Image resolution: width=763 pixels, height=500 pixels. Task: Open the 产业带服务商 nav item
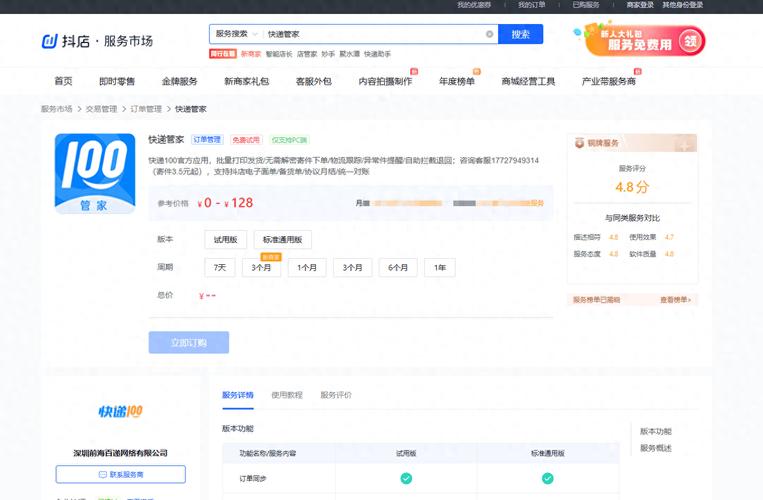click(609, 81)
